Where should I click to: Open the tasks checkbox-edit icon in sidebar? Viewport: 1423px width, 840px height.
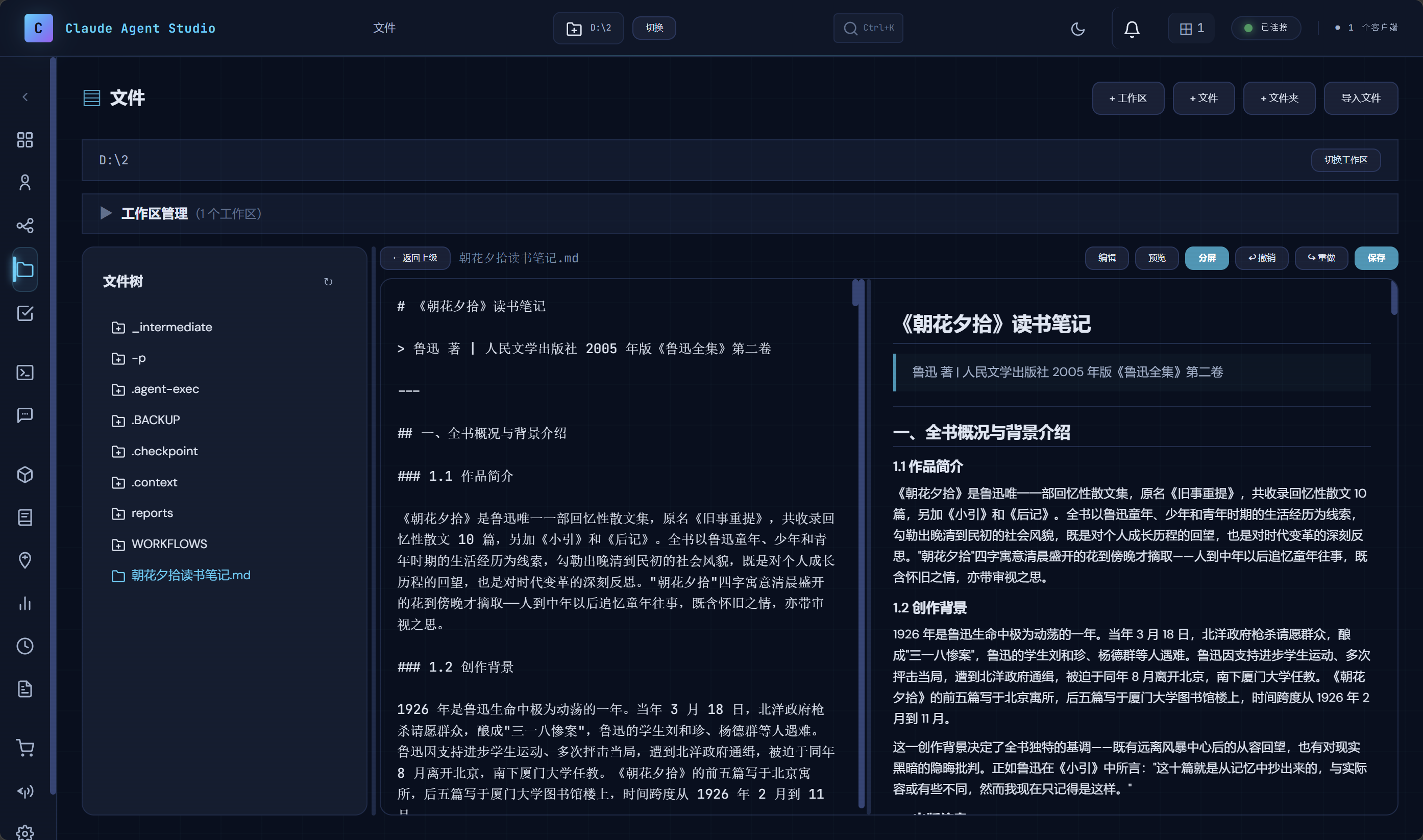click(x=25, y=313)
